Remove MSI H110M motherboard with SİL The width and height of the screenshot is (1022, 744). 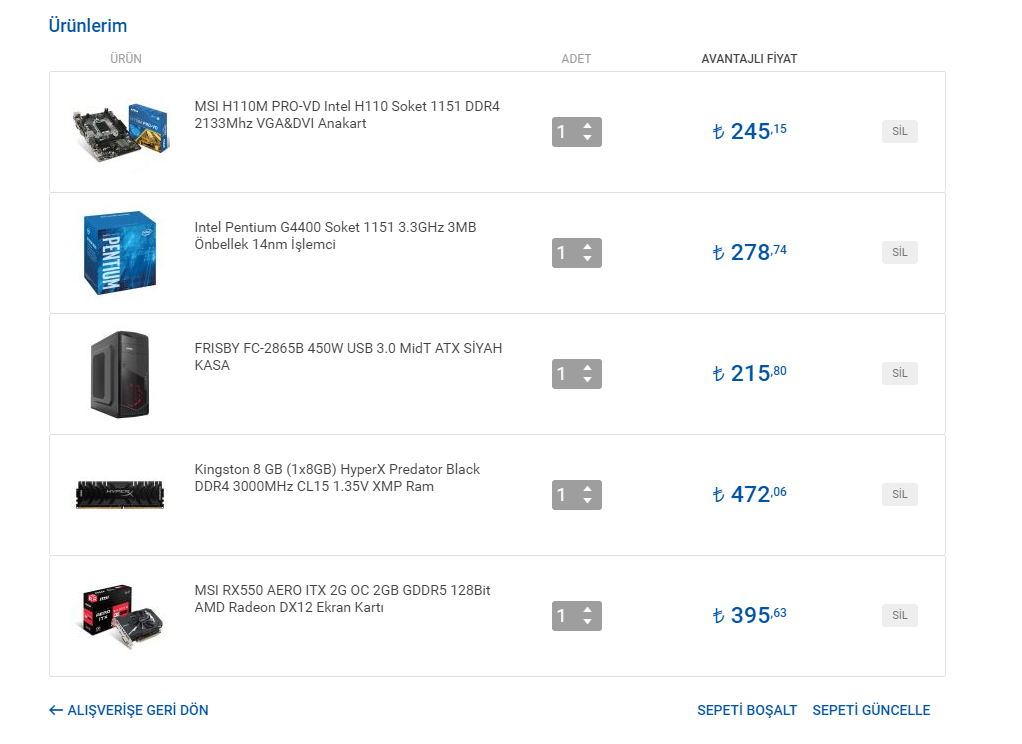click(899, 131)
